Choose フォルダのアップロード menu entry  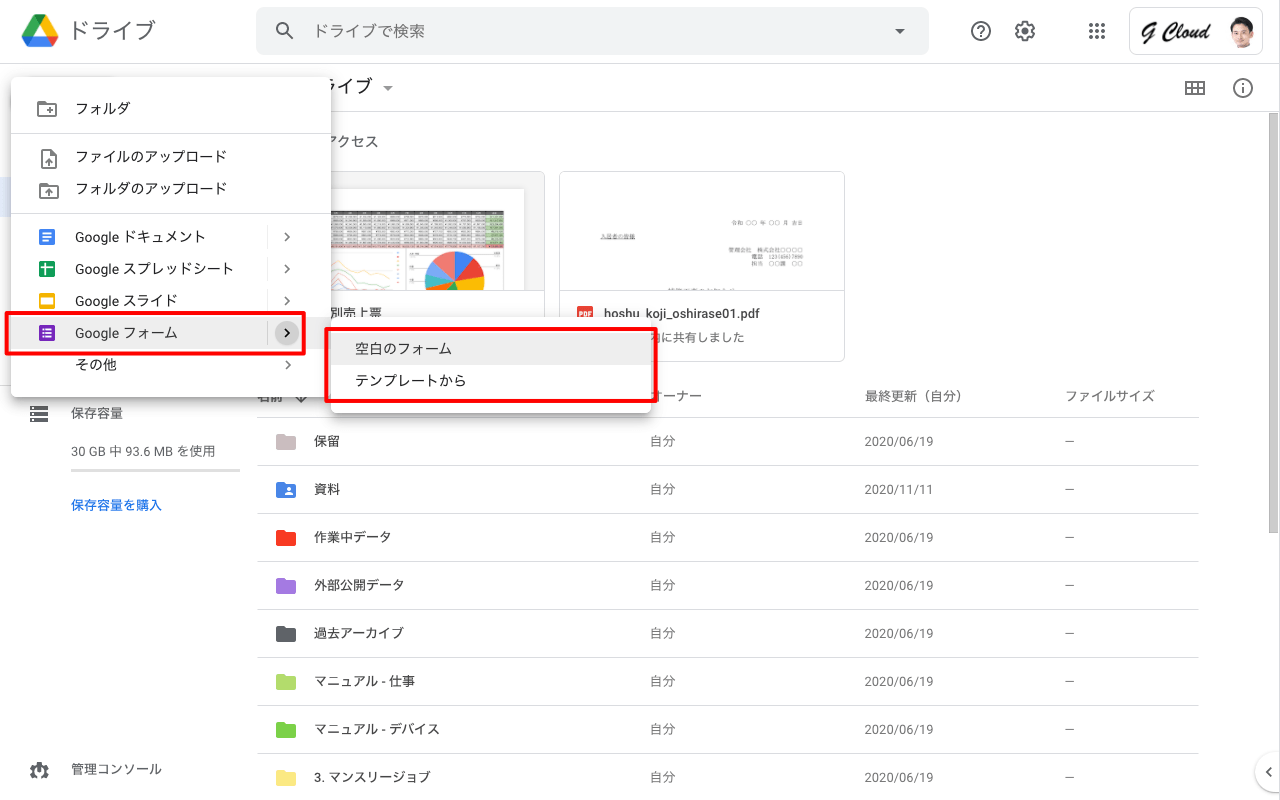(170, 189)
